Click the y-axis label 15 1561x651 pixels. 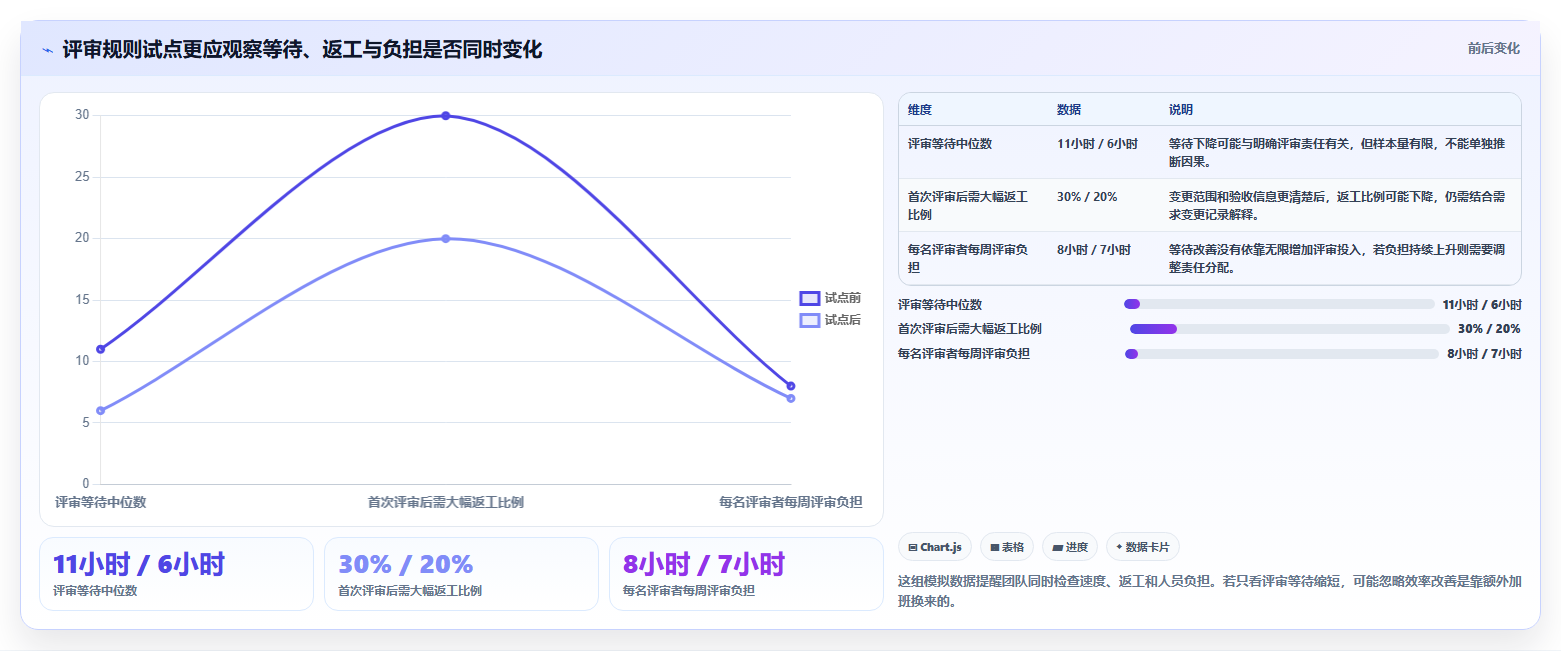tap(82, 300)
